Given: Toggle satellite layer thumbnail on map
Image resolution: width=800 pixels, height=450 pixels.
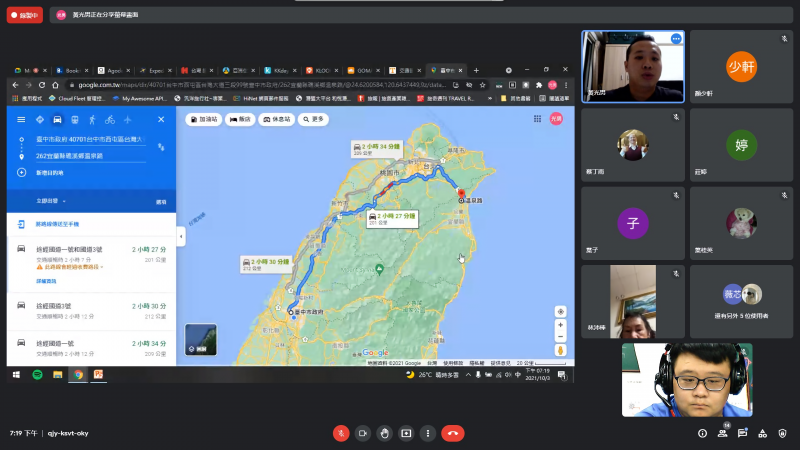Looking at the screenshot, I should tap(200, 340).
